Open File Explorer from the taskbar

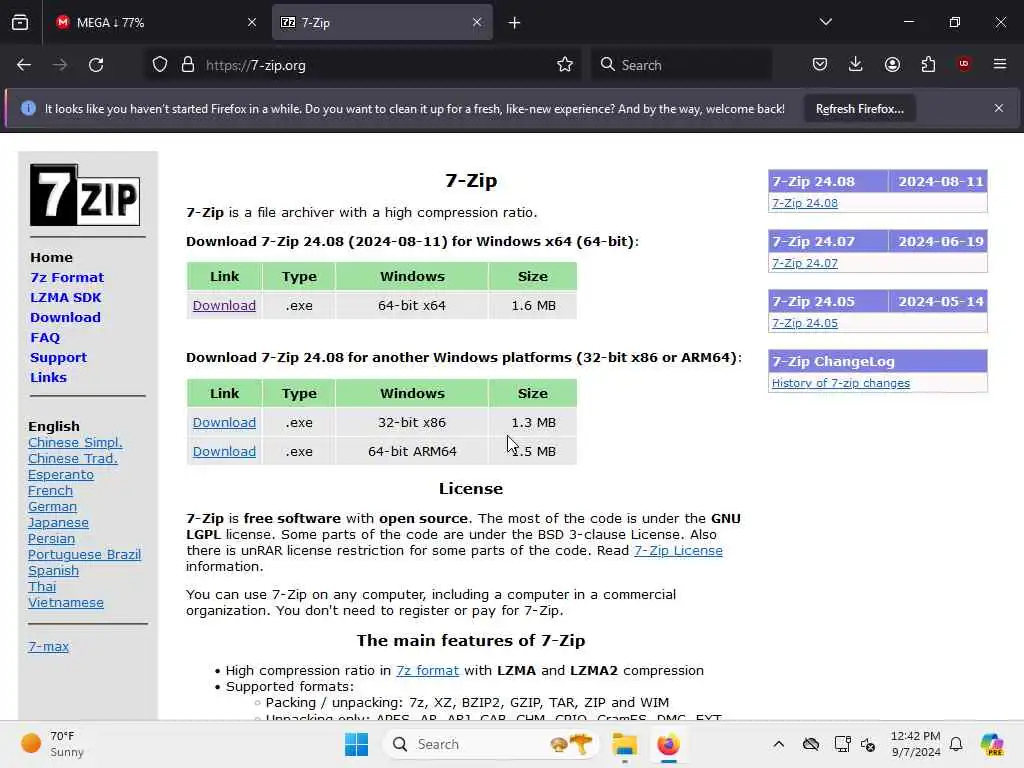[624, 744]
